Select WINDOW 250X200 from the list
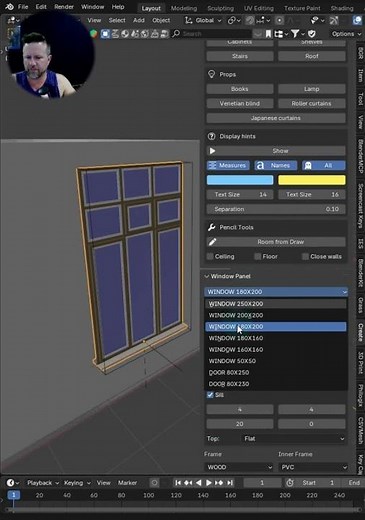The width and height of the screenshot is (365, 520). click(276, 304)
